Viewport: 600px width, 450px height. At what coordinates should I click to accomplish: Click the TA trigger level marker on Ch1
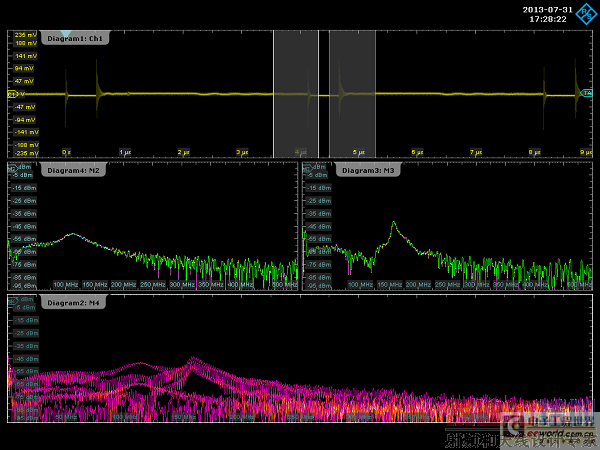[x=587, y=93]
